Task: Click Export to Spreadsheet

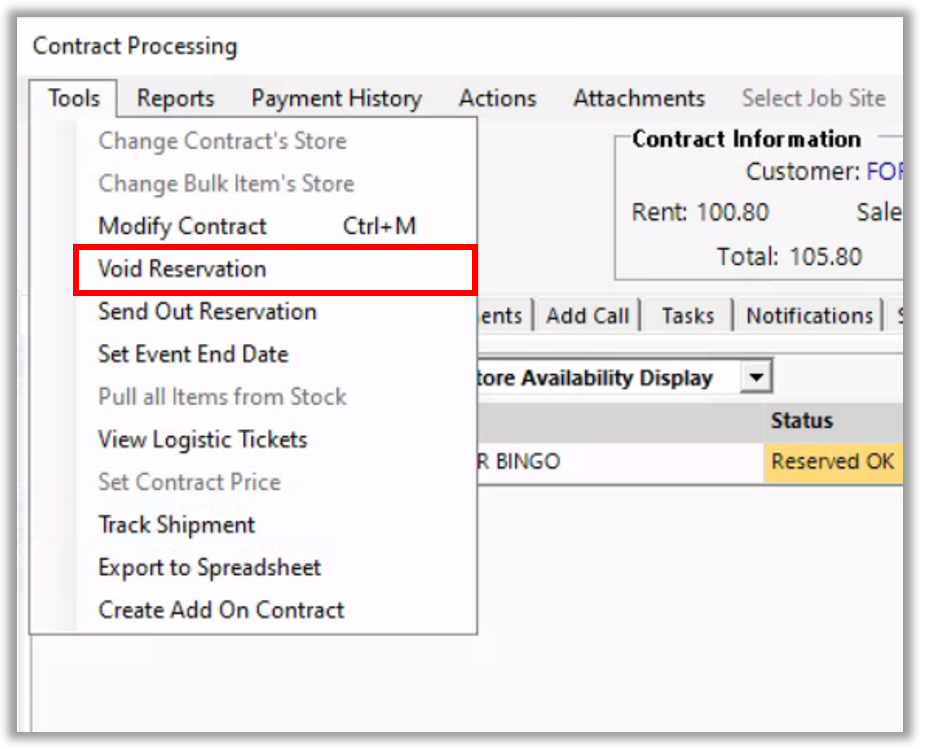Action: point(209,567)
